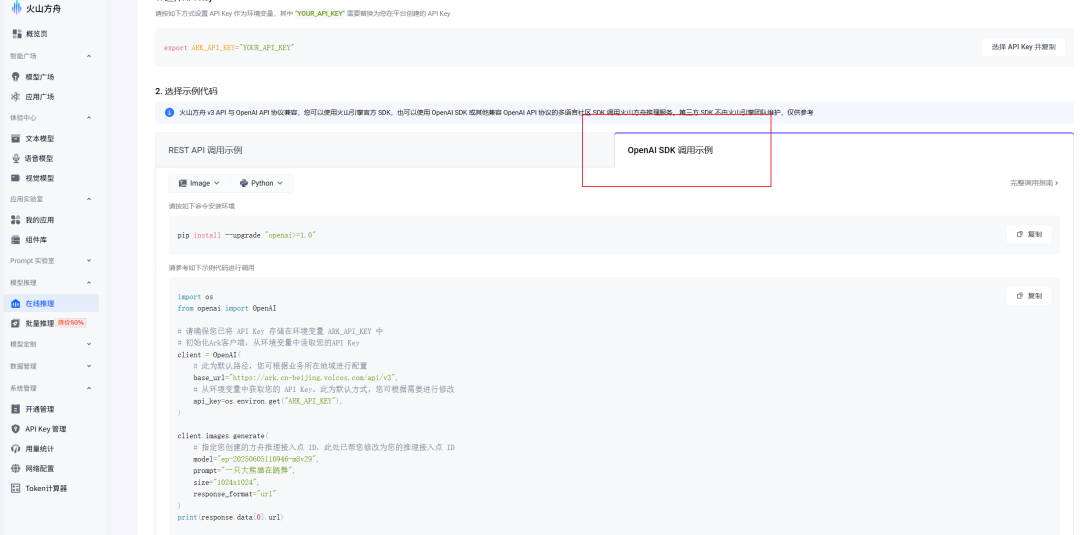
Task: Copy the Python sample code block
Action: pos(1029,296)
